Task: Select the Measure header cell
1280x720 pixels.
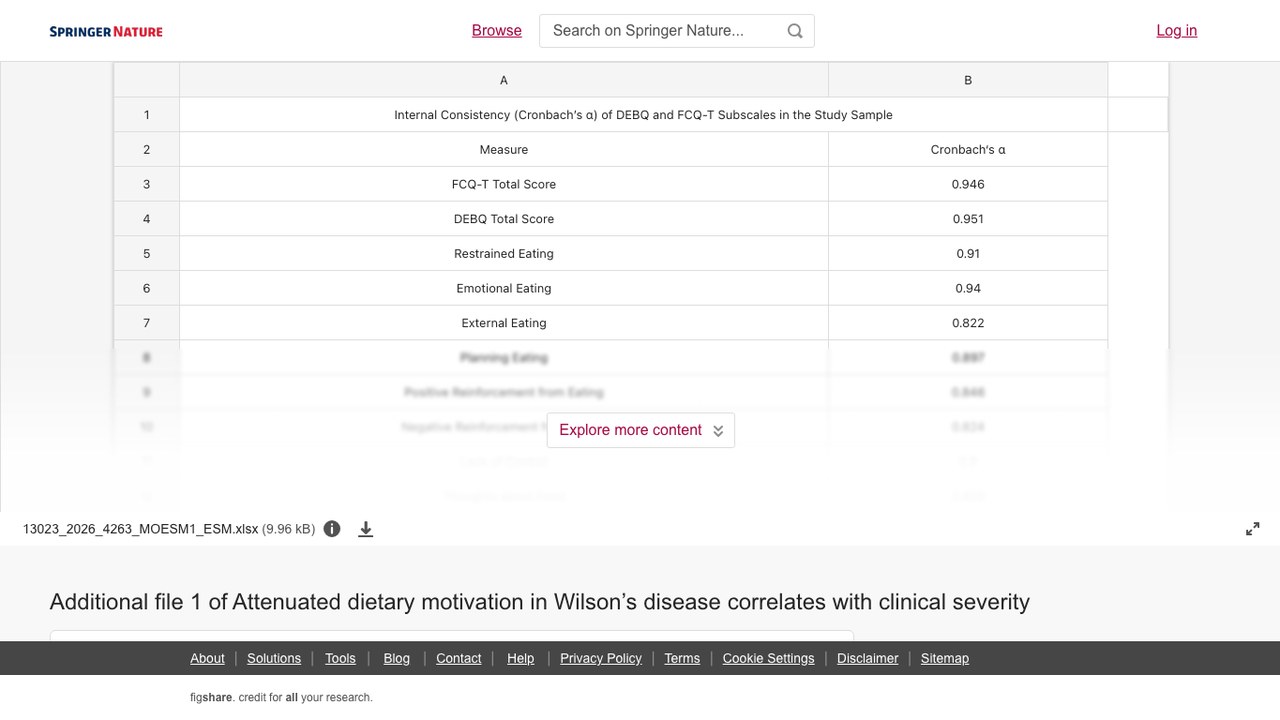Action: point(504,150)
